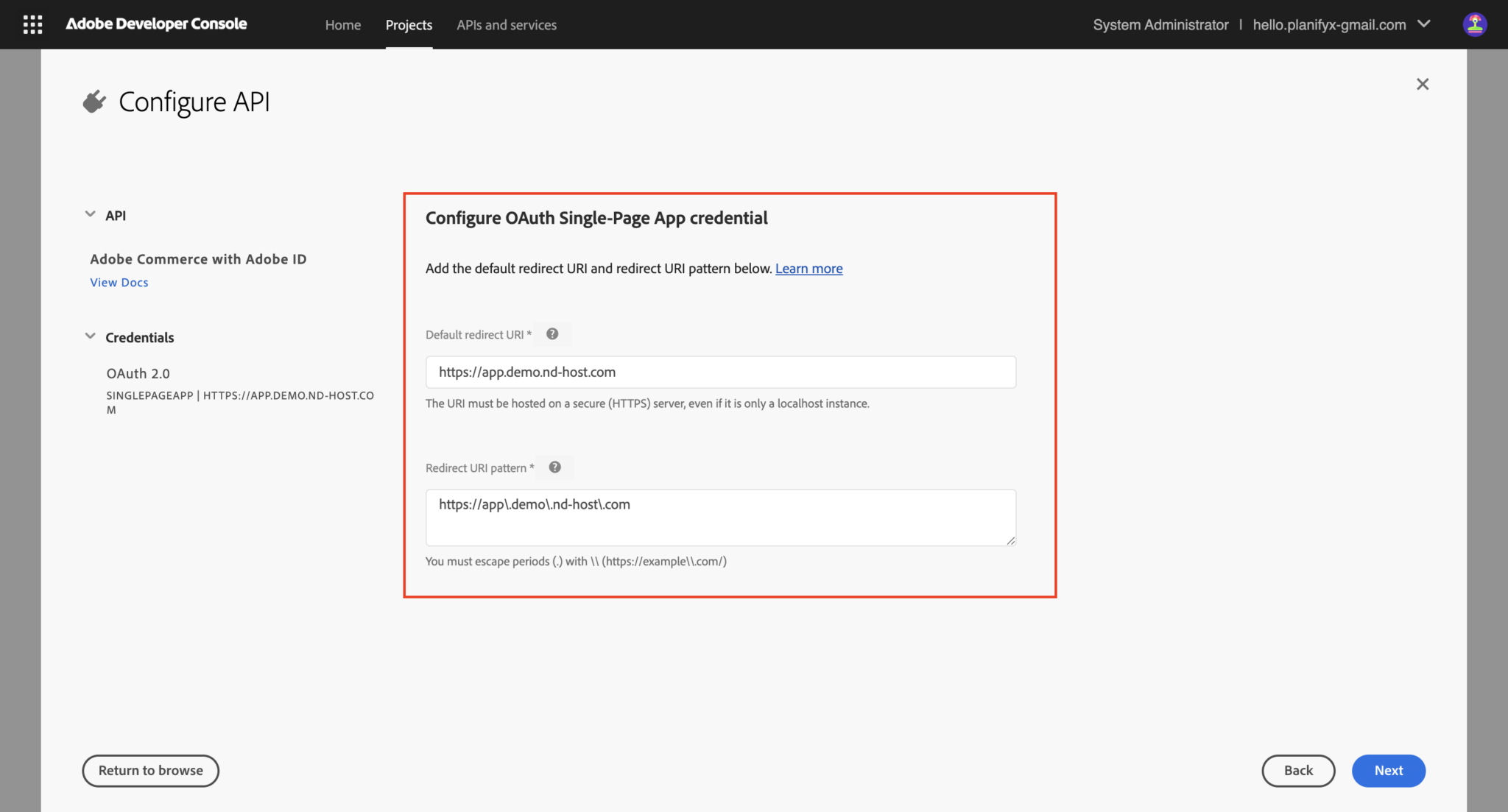Click help icon for Default redirect URI
Image resolution: width=1508 pixels, height=812 pixels.
552,334
